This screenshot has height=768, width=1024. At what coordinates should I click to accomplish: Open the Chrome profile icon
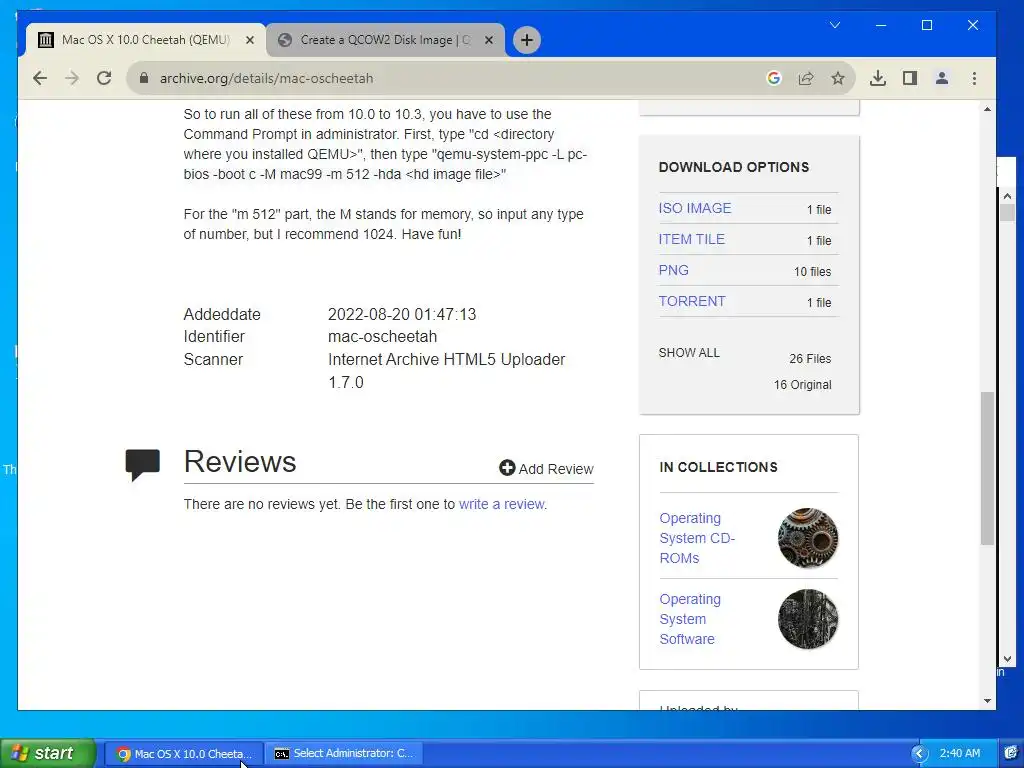[x=942, y=78]
